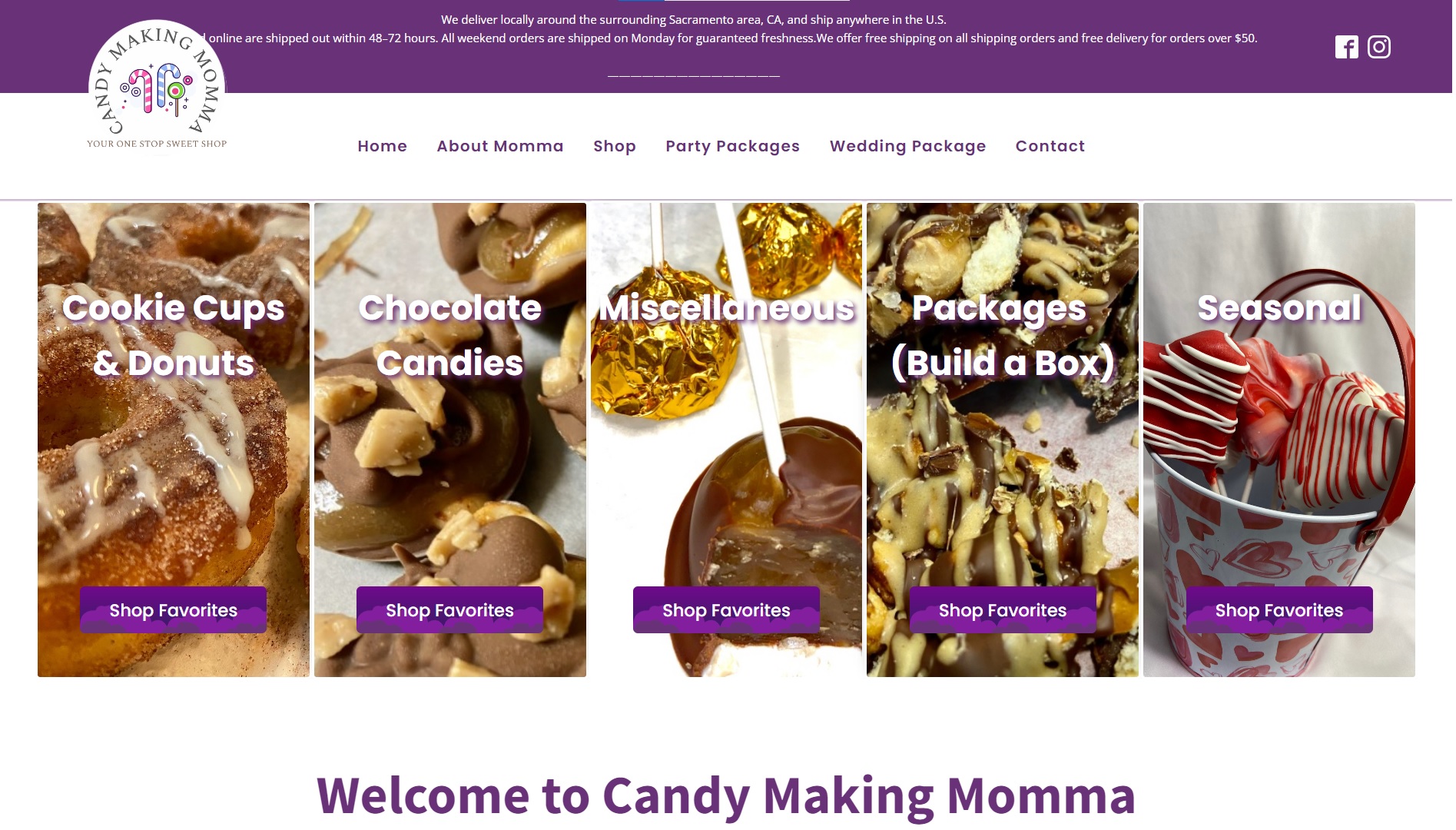Open the Shop menu
This screenshot has width=1456, height=830.
(615, 146)
